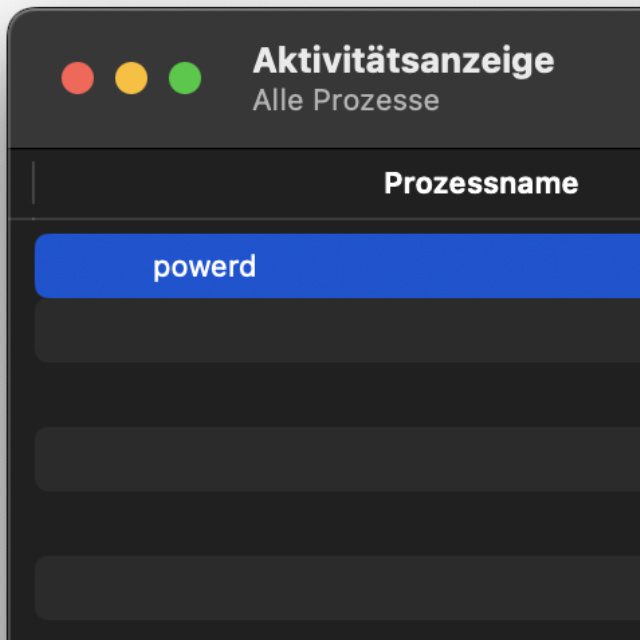
Task: Click the column divider left of Prozessname
Action: point(33,184)
